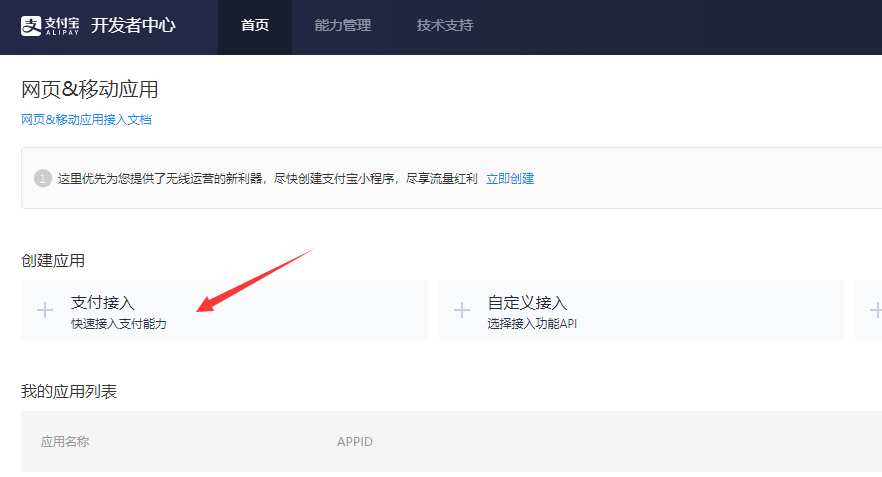Click the 开发者中心 header title
Image resolution: width=882 pixels, height=477 pixels.
pyautogui.click(x=133, y=25)
